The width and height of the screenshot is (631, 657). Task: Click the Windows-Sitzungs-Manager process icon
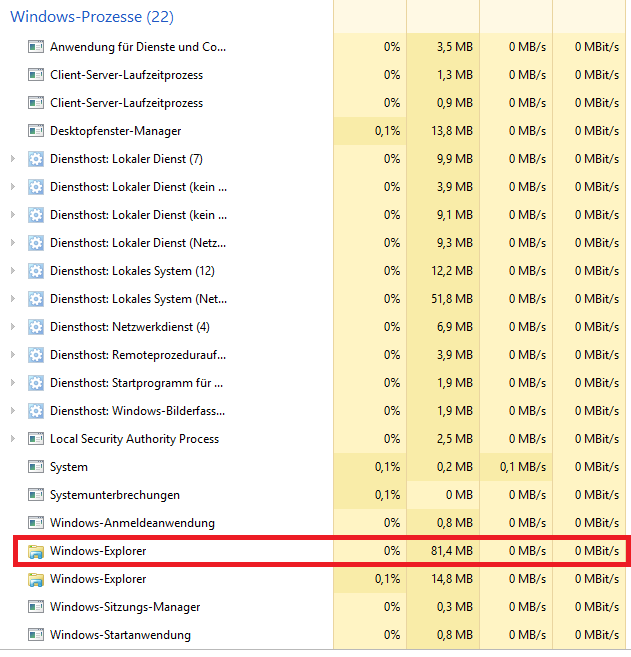36,607
